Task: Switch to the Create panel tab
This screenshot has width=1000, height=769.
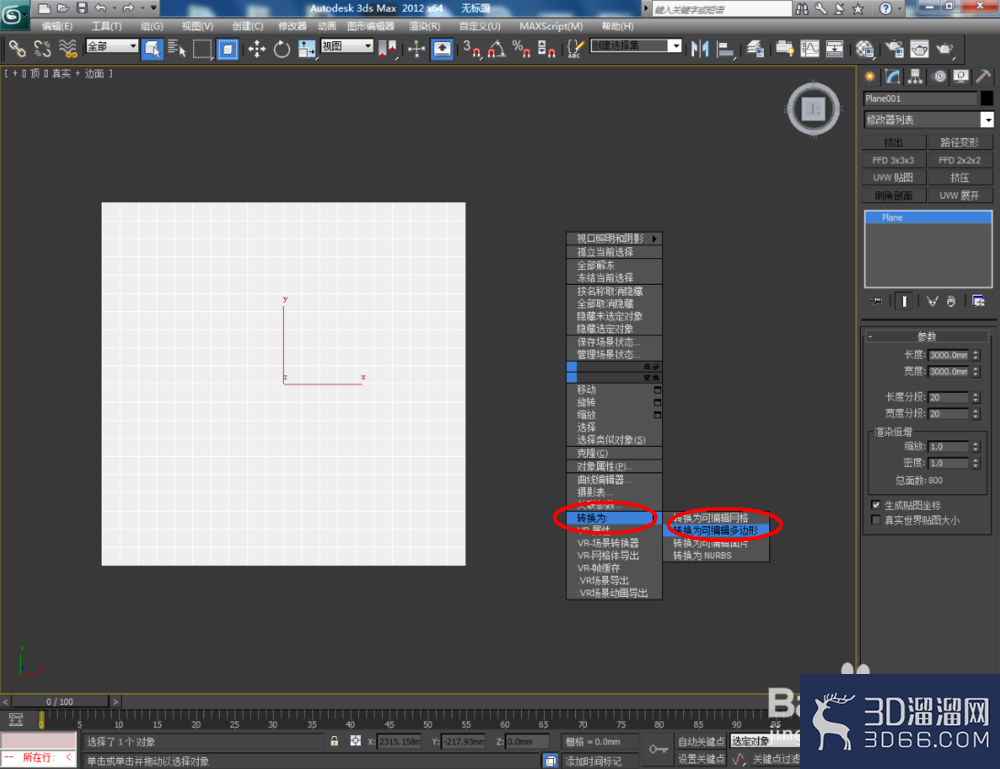Action: click(x=870, y=77)
